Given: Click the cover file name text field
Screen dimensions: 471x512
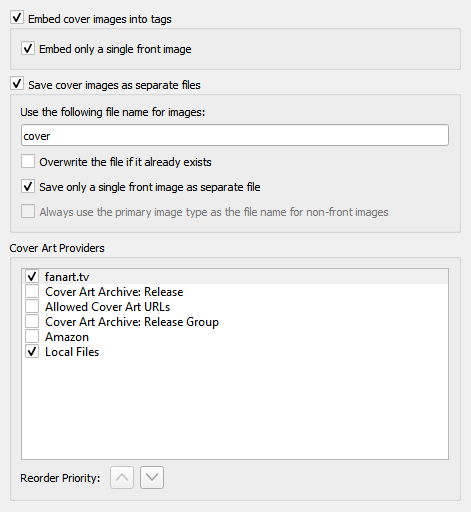Looking at the screenshot, I should [x=235, y=135].
